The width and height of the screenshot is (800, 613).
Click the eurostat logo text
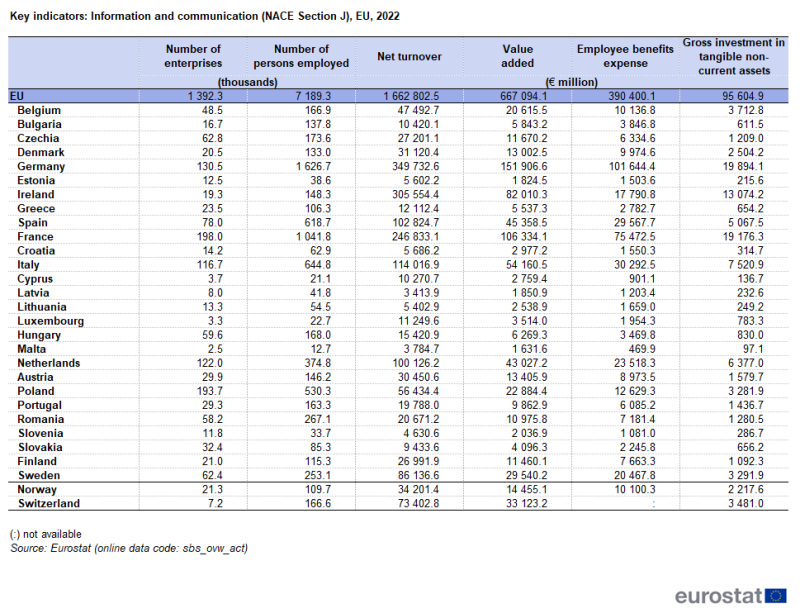pos(718,597)
